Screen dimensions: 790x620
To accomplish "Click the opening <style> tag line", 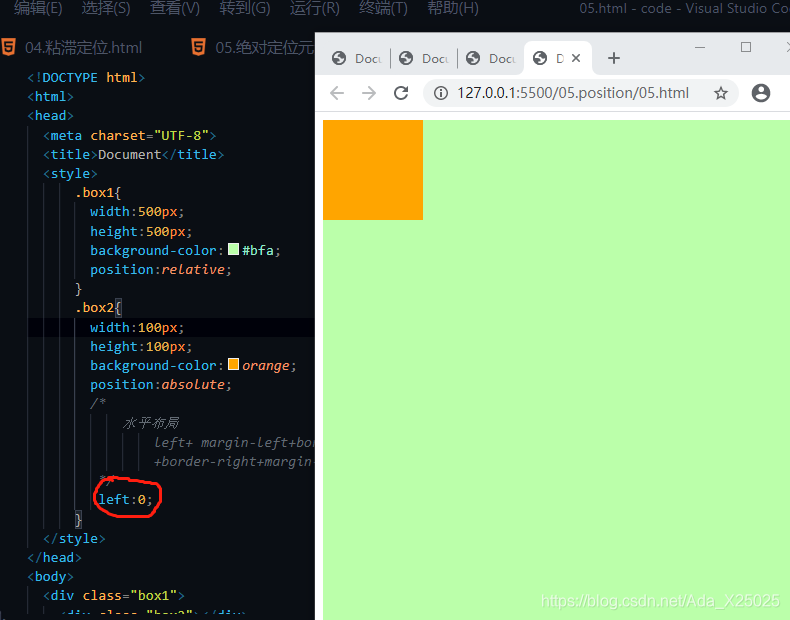I will tap(71, 174).
